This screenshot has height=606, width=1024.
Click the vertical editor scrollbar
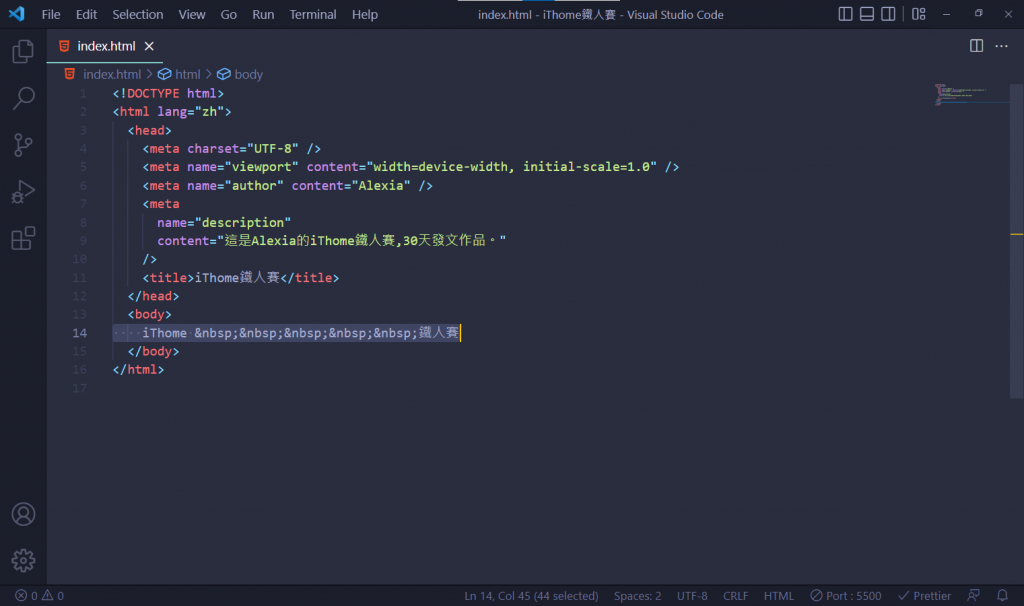[1017, 241]
